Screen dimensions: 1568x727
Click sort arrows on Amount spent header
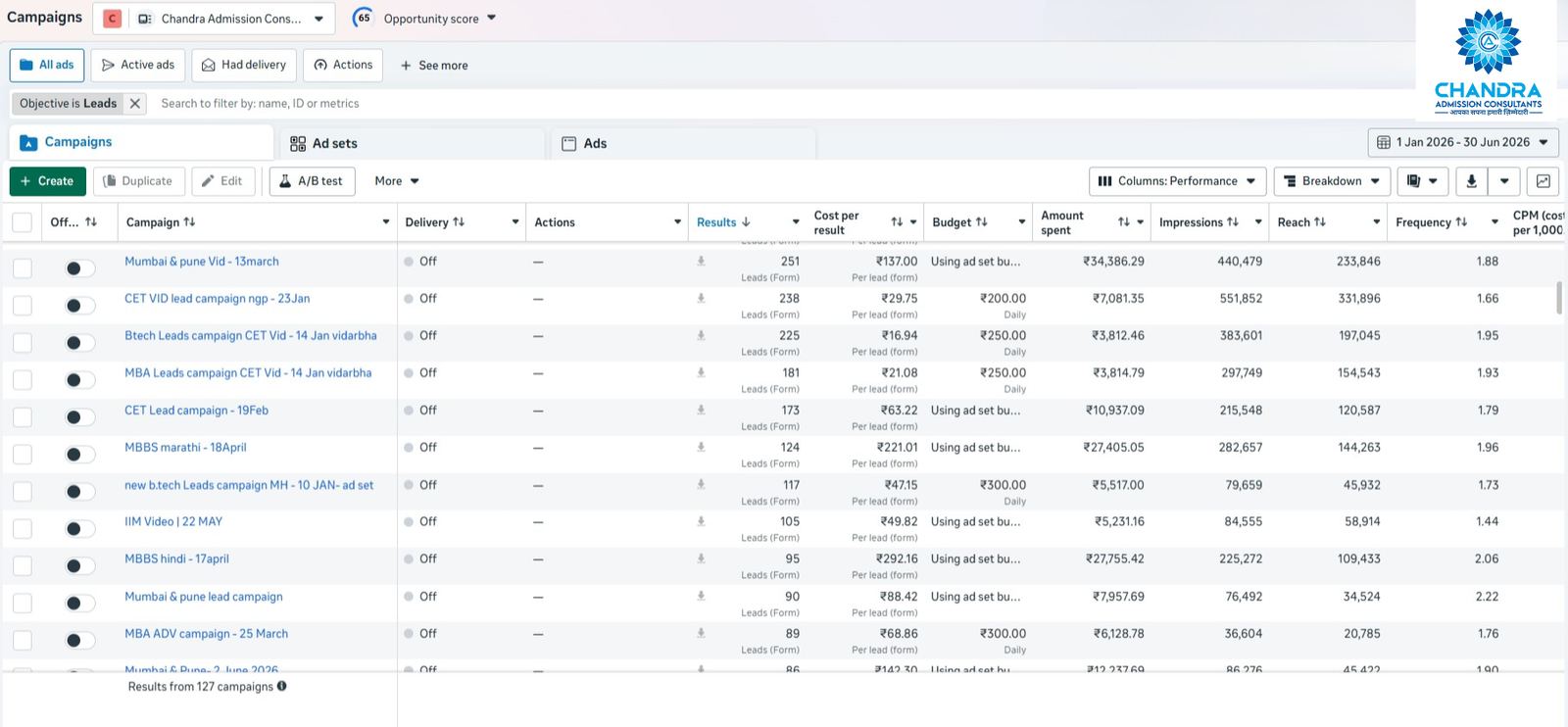click(1124, 222)
